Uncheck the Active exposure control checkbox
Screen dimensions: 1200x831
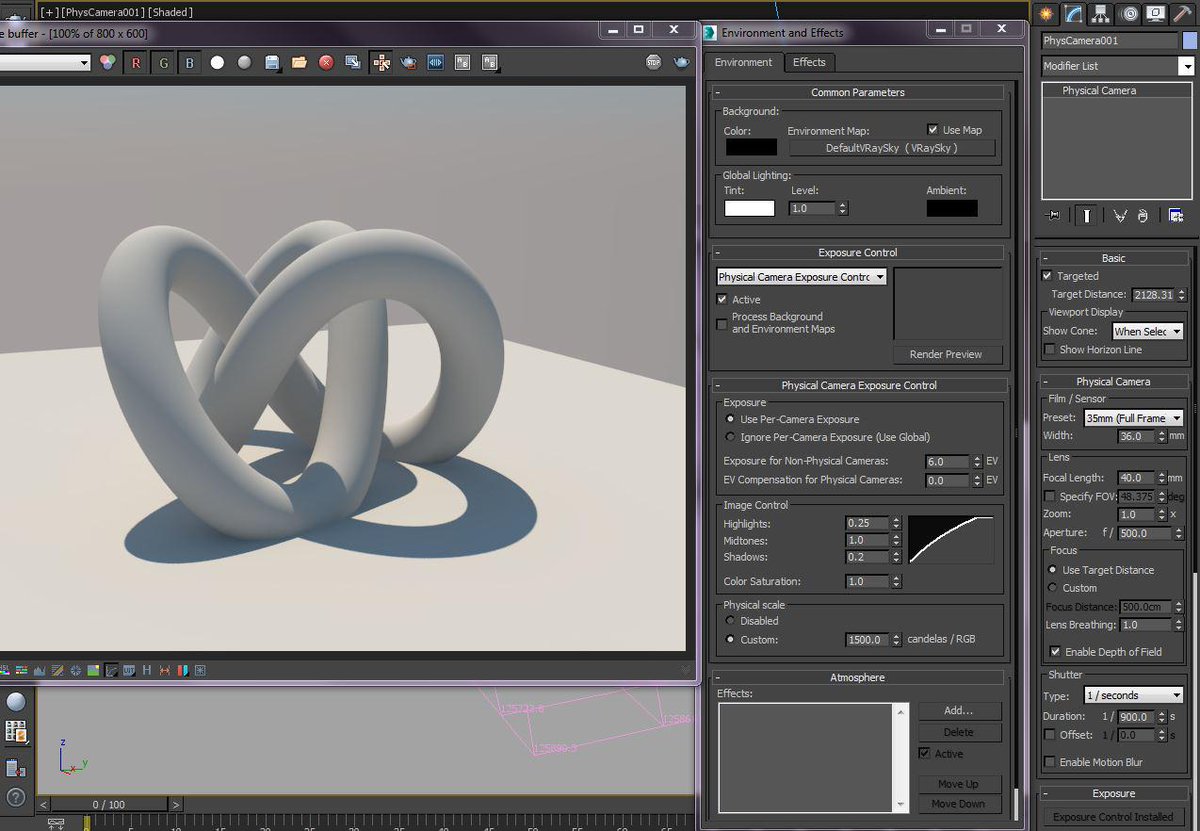pyautogui.click(x=722, y=299)
